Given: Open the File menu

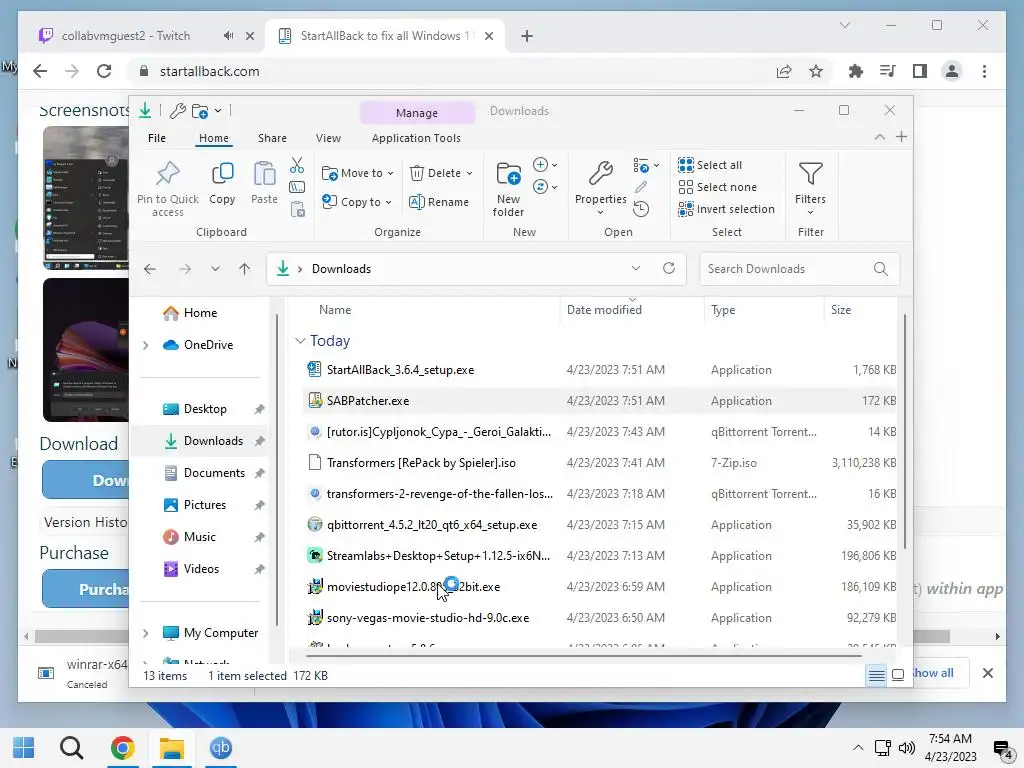Looking at the screenshot, I should (x=157, y=138).
